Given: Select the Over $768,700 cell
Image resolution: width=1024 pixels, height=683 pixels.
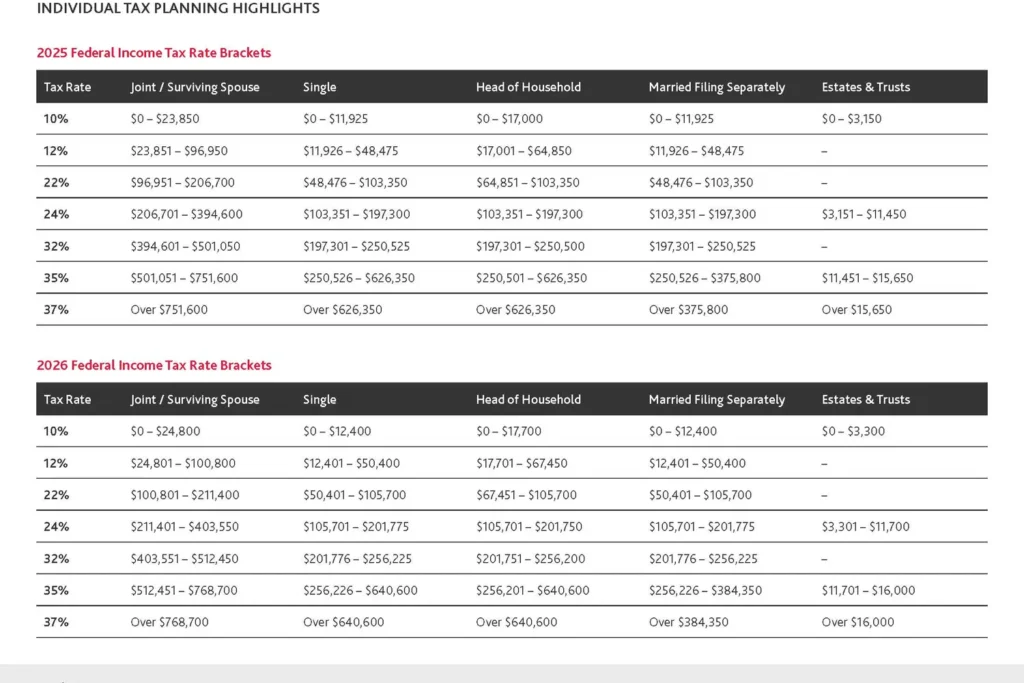Looking at the screenshot, I should click(x=169, y=623).
